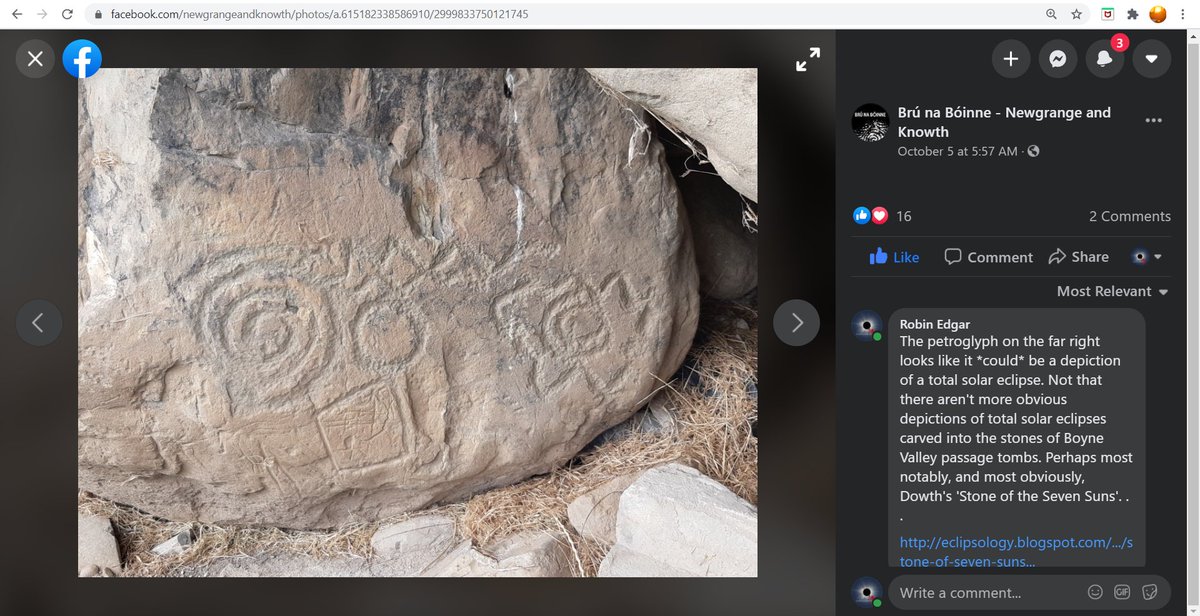Open the red shield extension icon
Image resolution: width=1200 pixels, height=616 pixels.
coord(1107,15)
